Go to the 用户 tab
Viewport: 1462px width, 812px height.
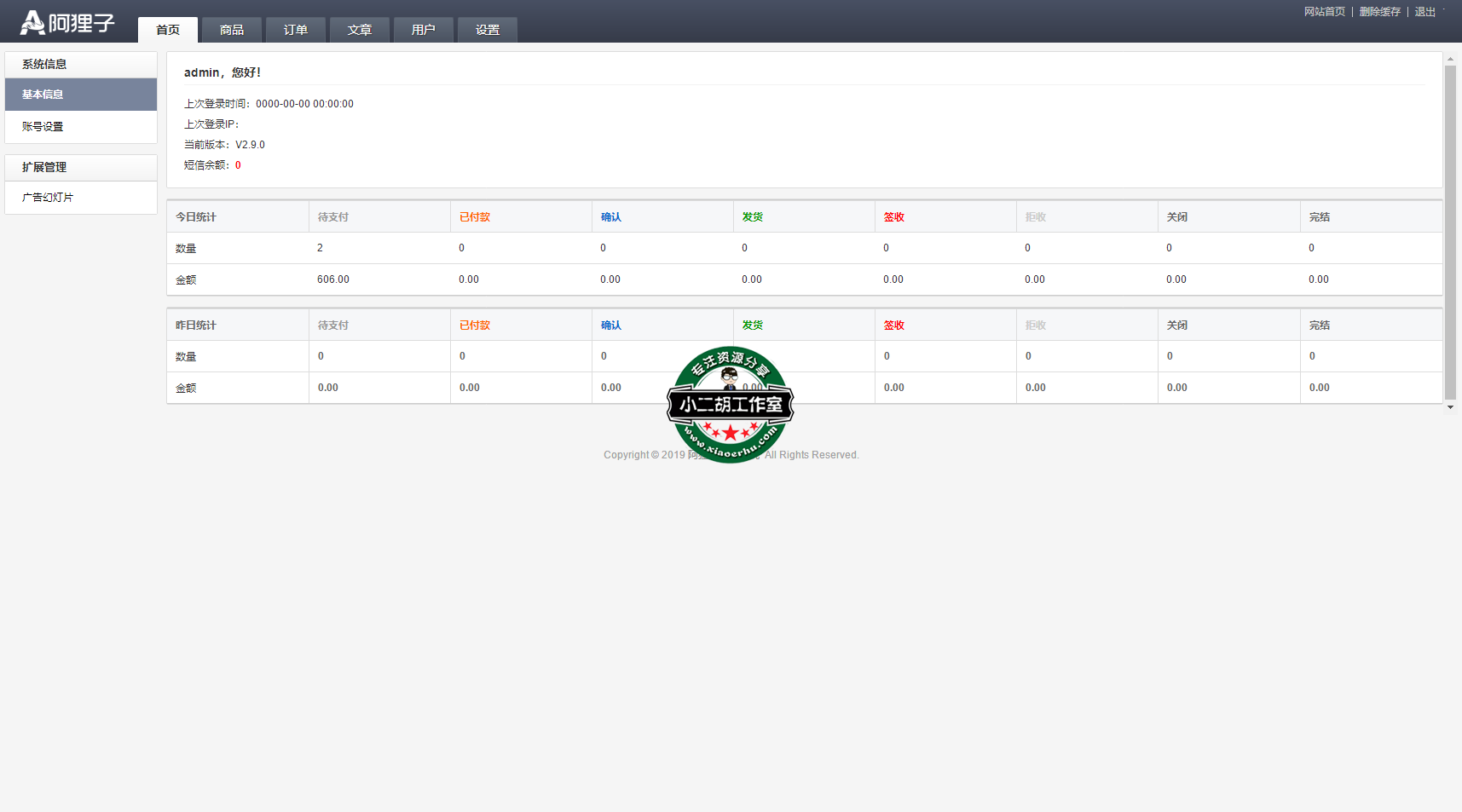pyautogui.click(x=424, y=30)
